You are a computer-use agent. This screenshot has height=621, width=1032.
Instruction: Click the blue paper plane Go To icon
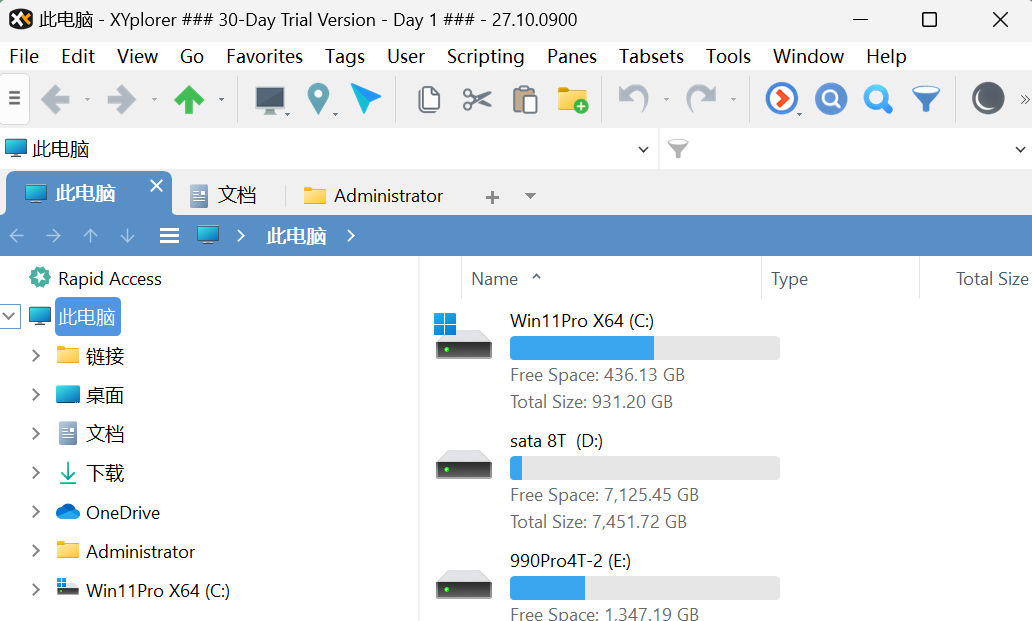click(366, 99)
